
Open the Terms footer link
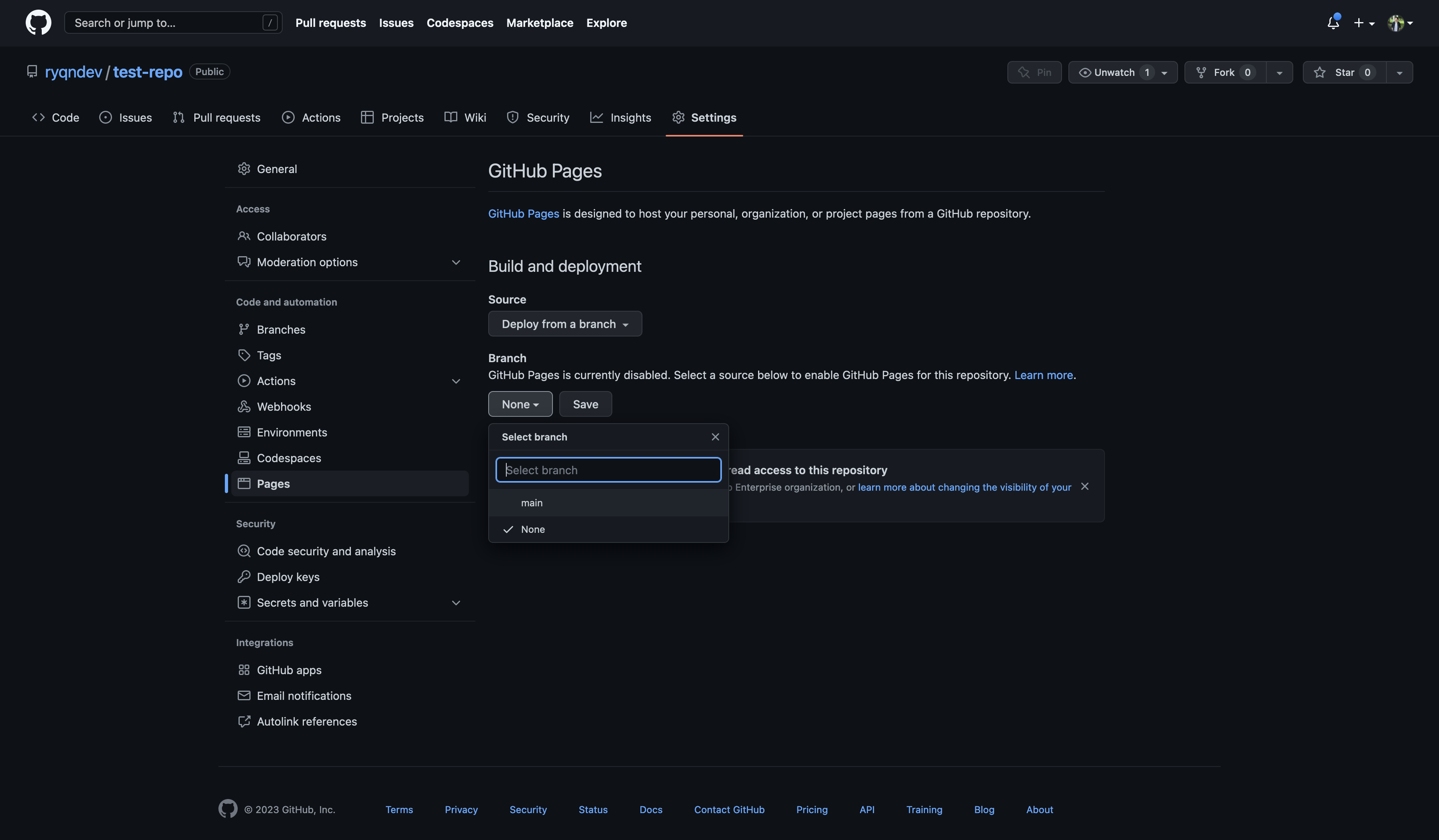coord(399,810)
